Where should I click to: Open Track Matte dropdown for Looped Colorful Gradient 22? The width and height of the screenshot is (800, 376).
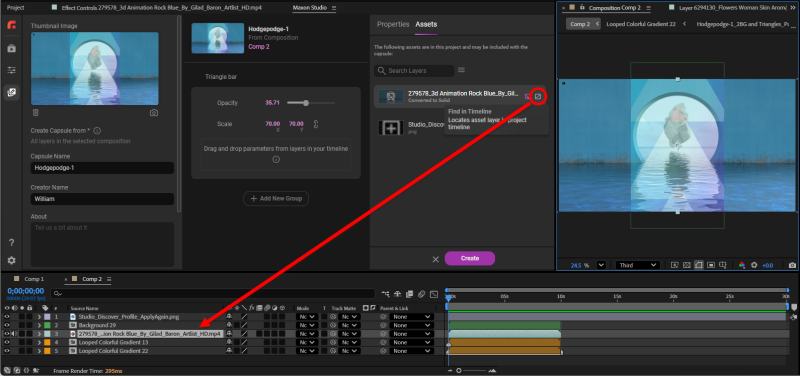(349, 351)
